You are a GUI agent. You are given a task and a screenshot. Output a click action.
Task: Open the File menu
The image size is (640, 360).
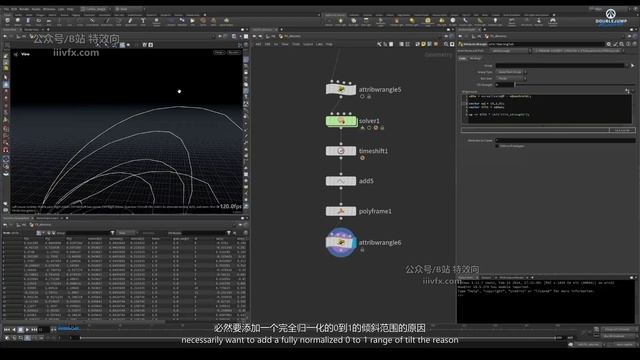tap(6, 9)
